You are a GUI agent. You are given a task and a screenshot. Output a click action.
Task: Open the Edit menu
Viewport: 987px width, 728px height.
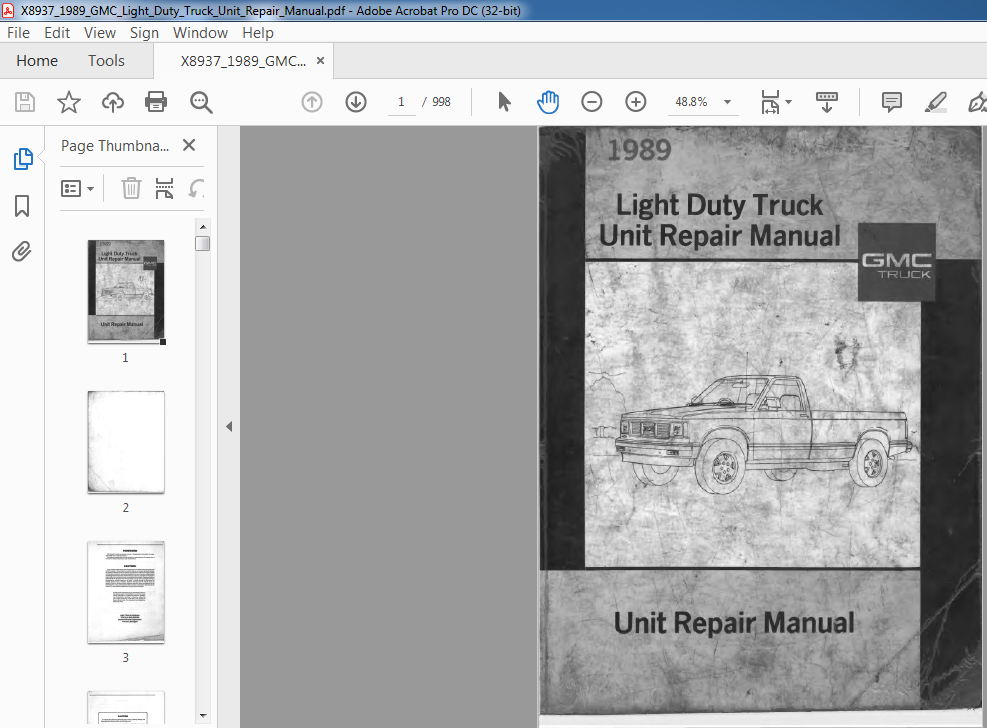[x=57, y=33]
